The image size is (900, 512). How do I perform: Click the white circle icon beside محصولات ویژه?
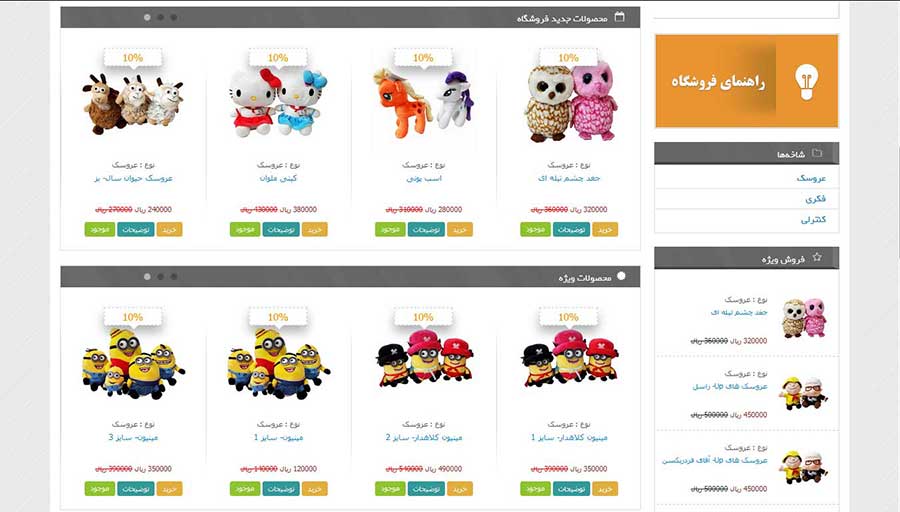point(621,276)
